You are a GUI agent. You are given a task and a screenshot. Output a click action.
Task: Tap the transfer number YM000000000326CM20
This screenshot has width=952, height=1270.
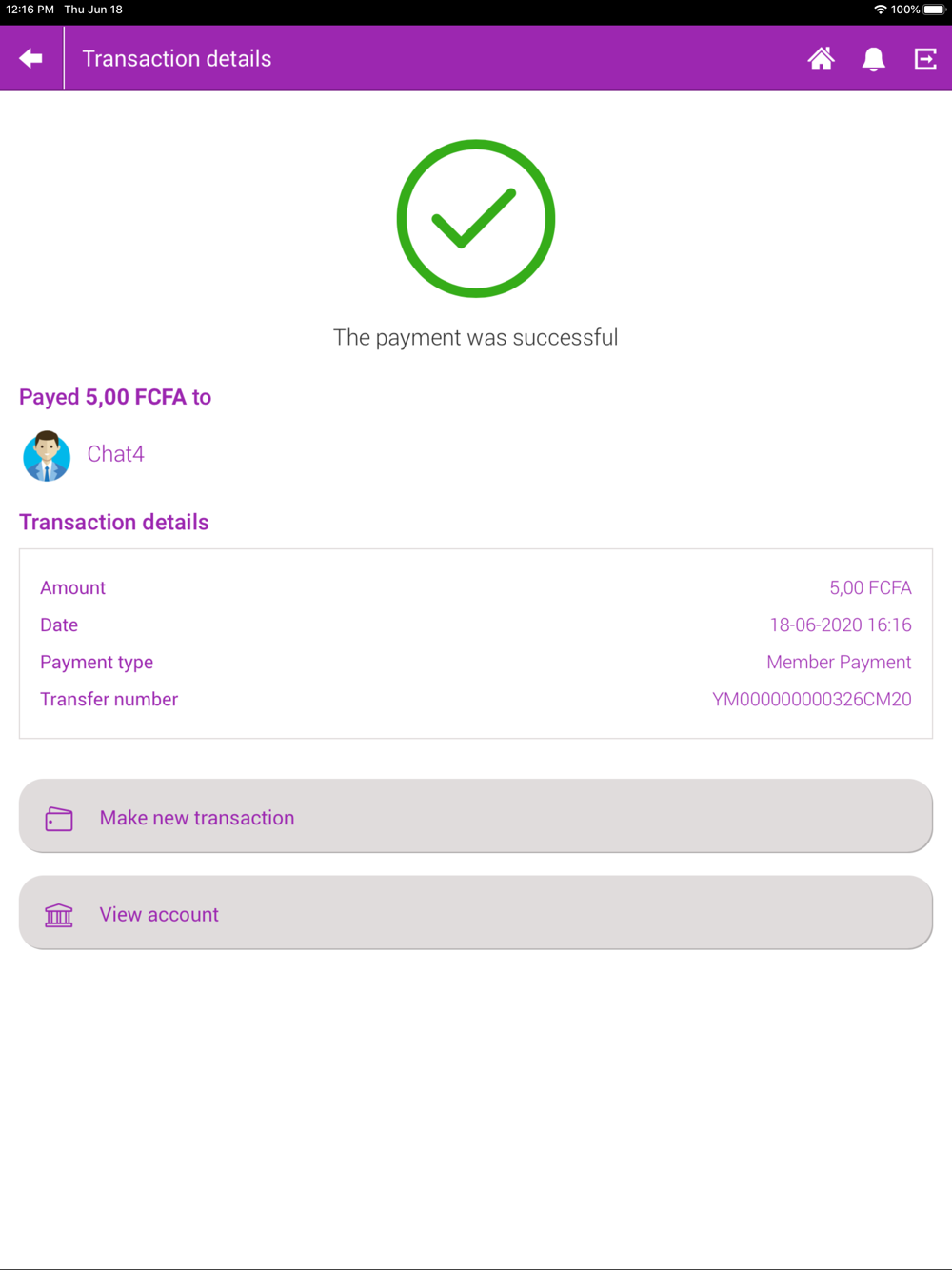click(x=812, y=700)
